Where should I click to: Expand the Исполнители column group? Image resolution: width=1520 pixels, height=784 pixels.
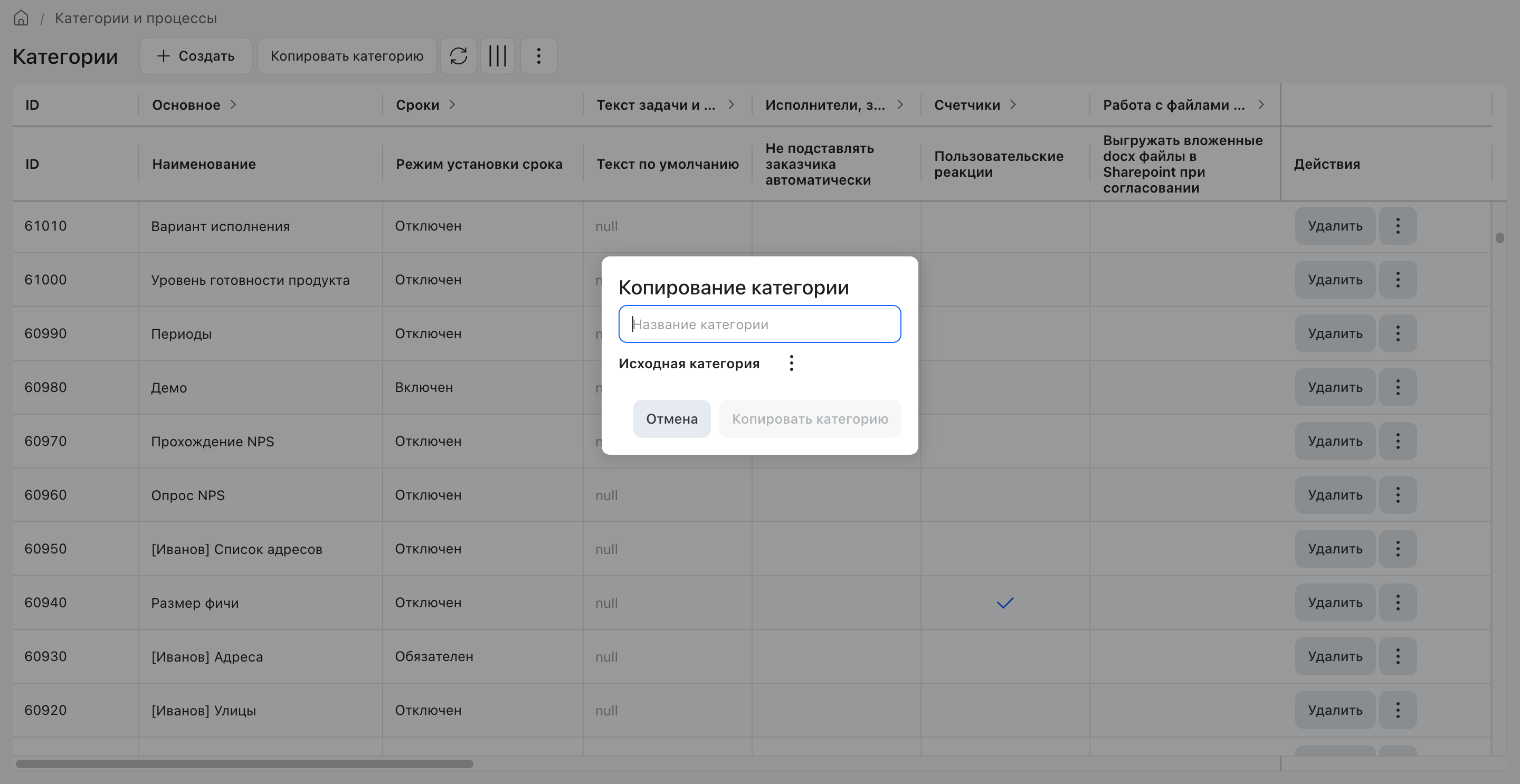click(900, 104)
